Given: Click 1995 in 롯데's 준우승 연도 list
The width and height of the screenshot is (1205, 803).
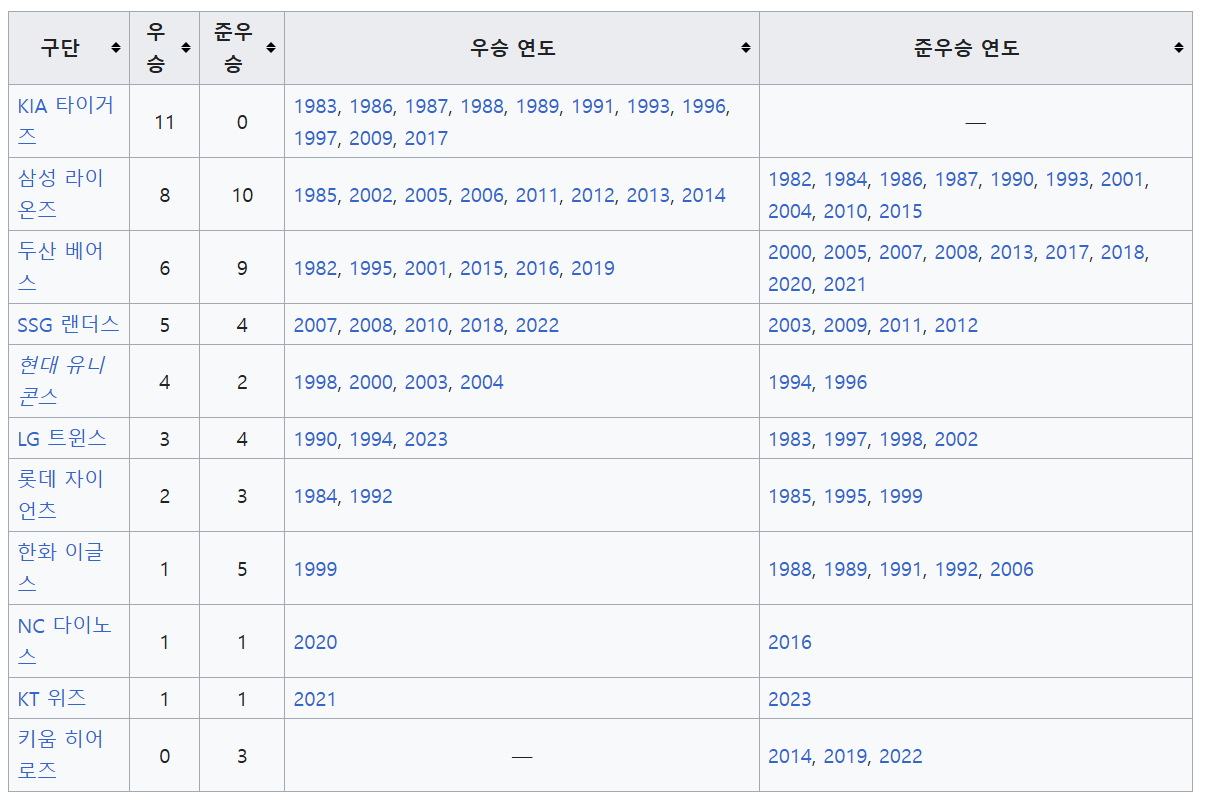Looking at the screenshot, I should click(x=846, y=496).
